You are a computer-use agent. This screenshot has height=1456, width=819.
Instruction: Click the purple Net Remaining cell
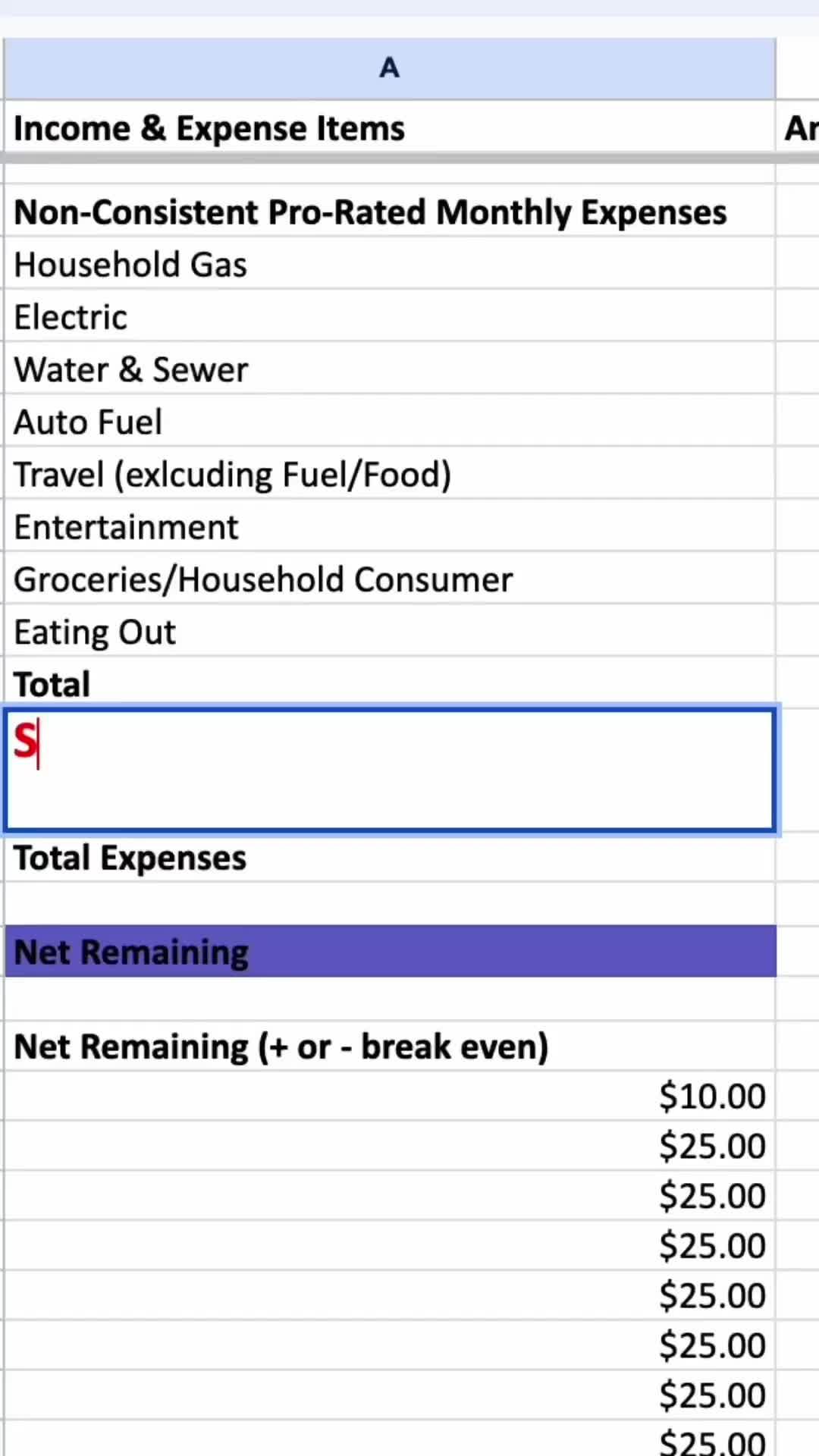coord(389,952)
